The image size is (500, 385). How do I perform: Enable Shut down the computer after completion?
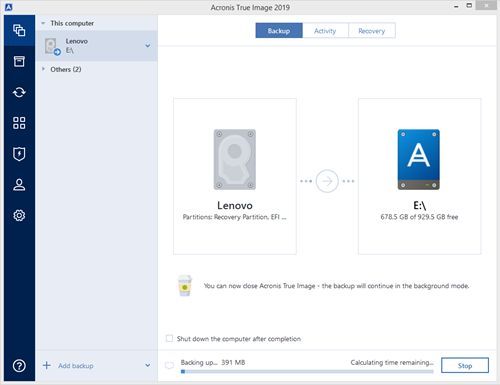(169, 338)
